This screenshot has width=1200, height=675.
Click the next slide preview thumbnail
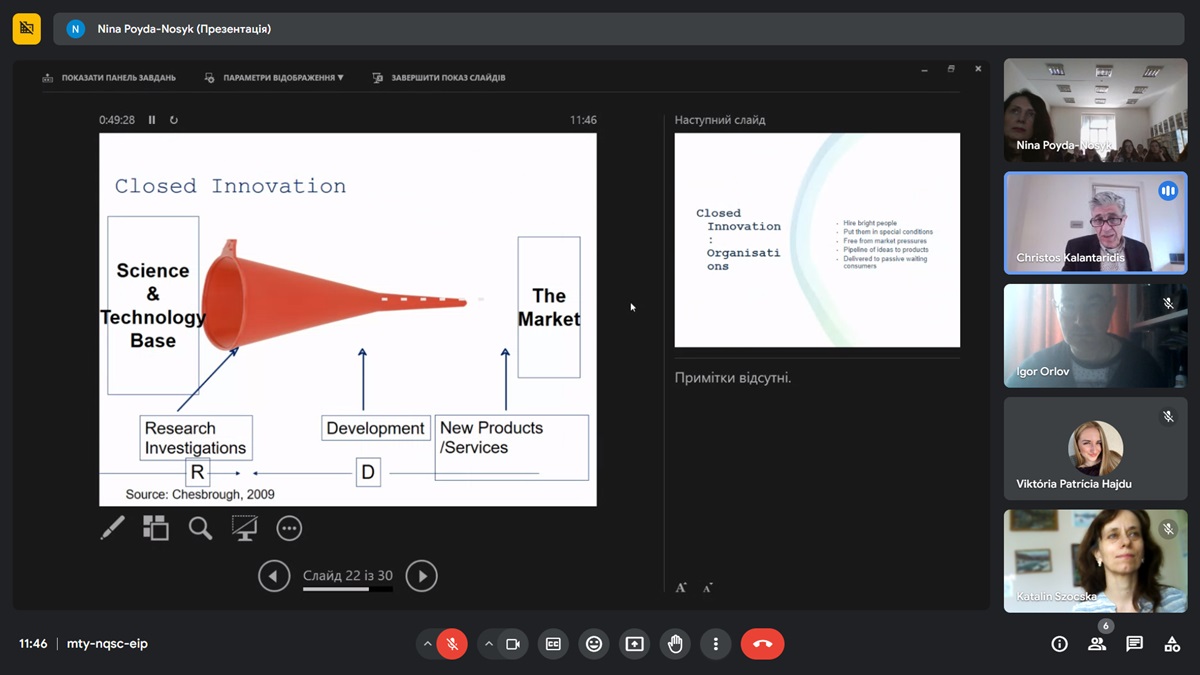pos(817,240)
